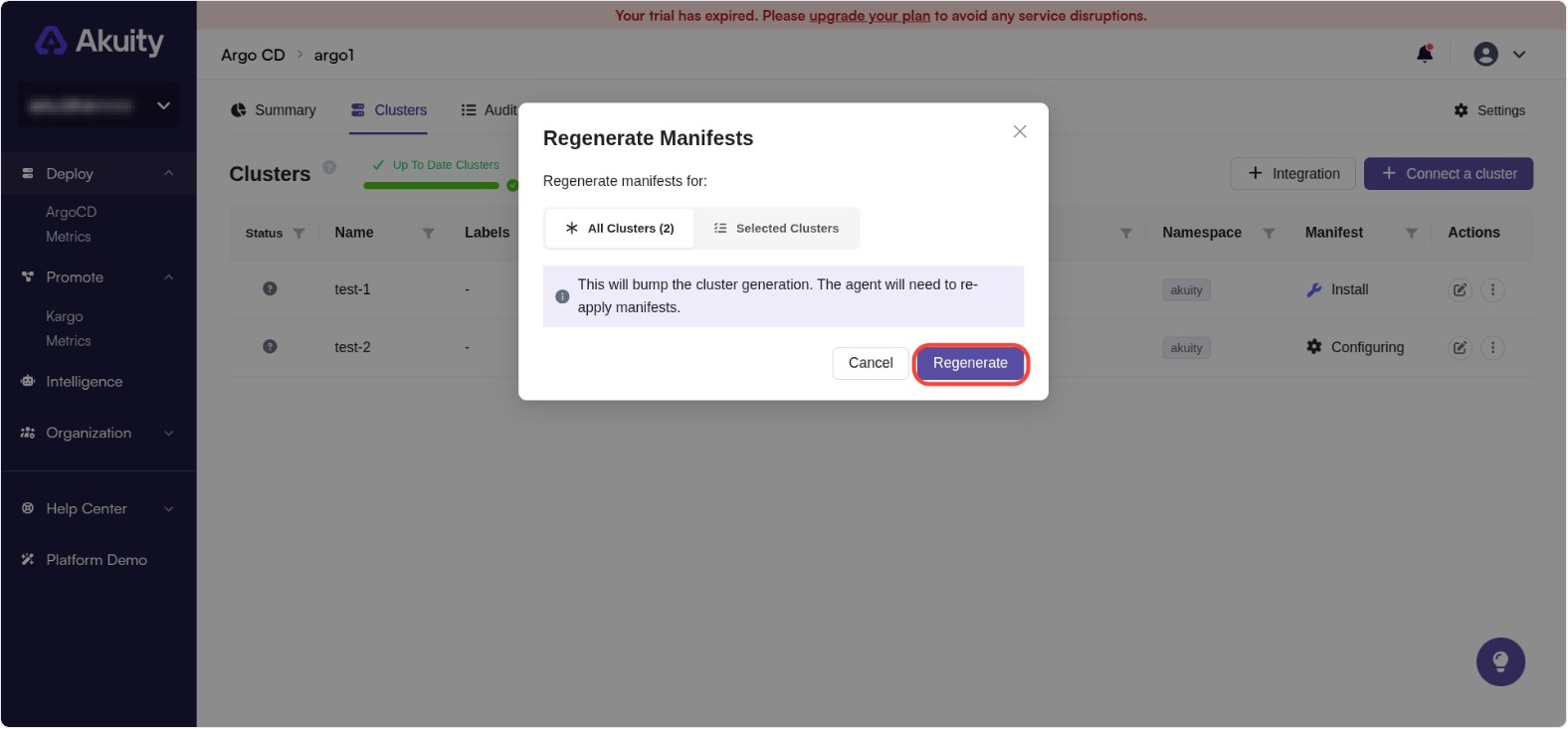Screen dimensions: 1568x729
Task: Click status icon for test-1
Action: pos(270,288)
